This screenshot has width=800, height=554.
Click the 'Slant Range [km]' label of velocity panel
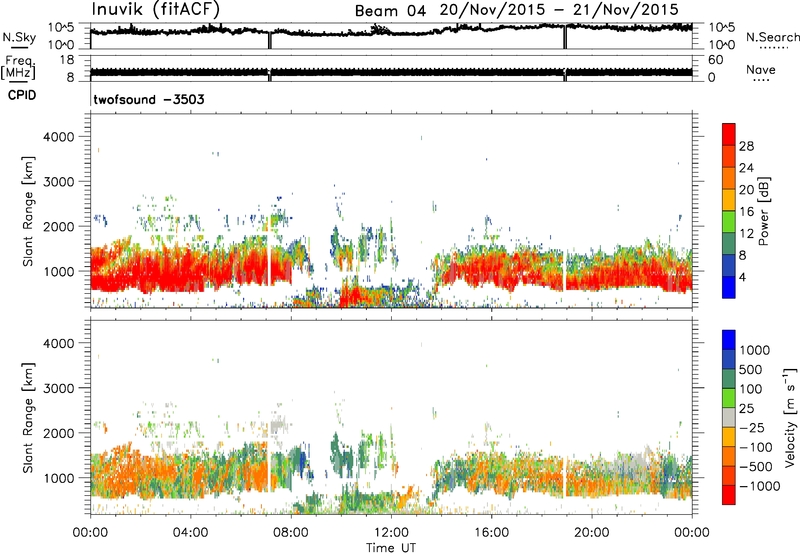click(x=28, y=418)
